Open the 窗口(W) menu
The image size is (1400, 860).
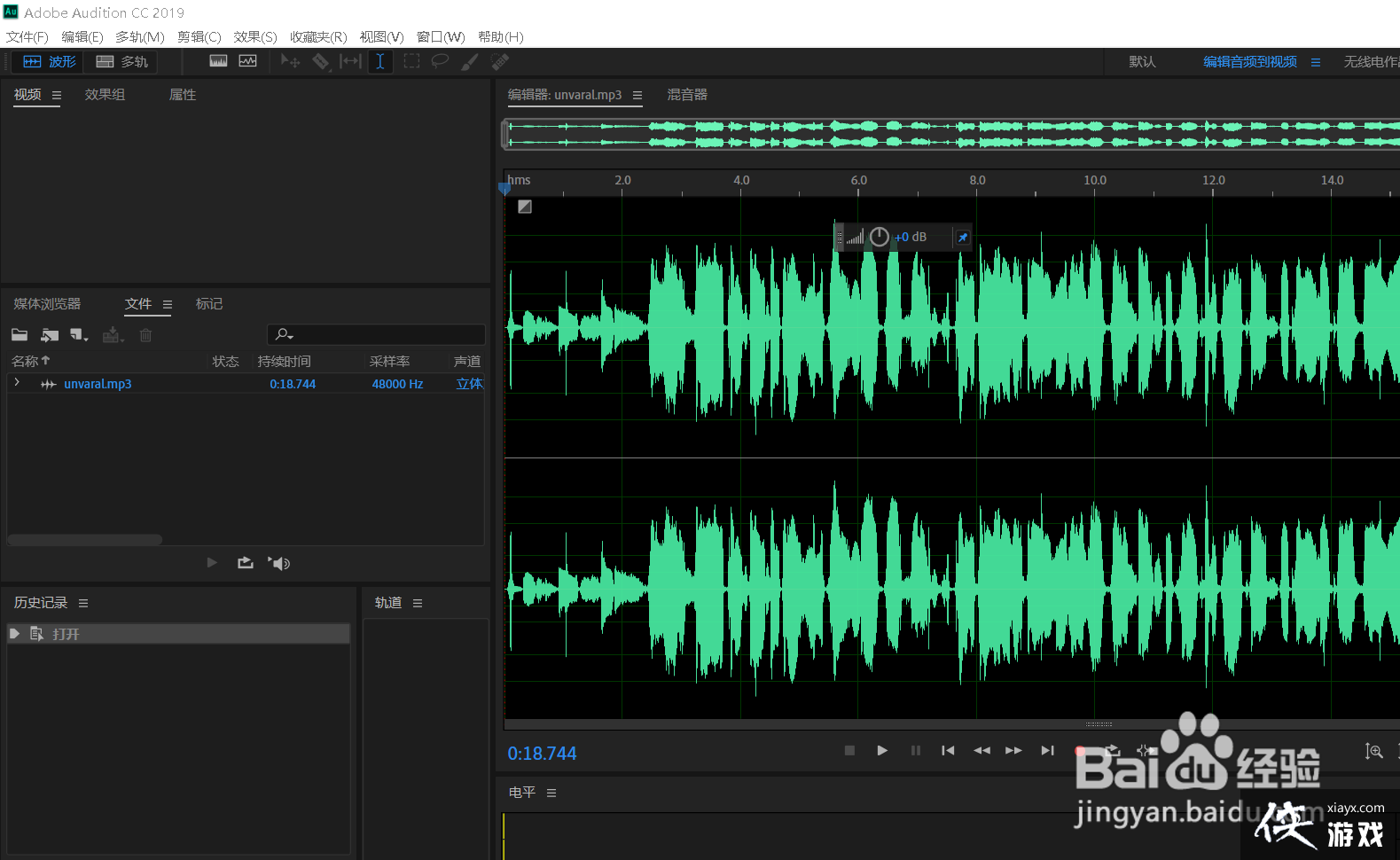[x=441, y=36]
